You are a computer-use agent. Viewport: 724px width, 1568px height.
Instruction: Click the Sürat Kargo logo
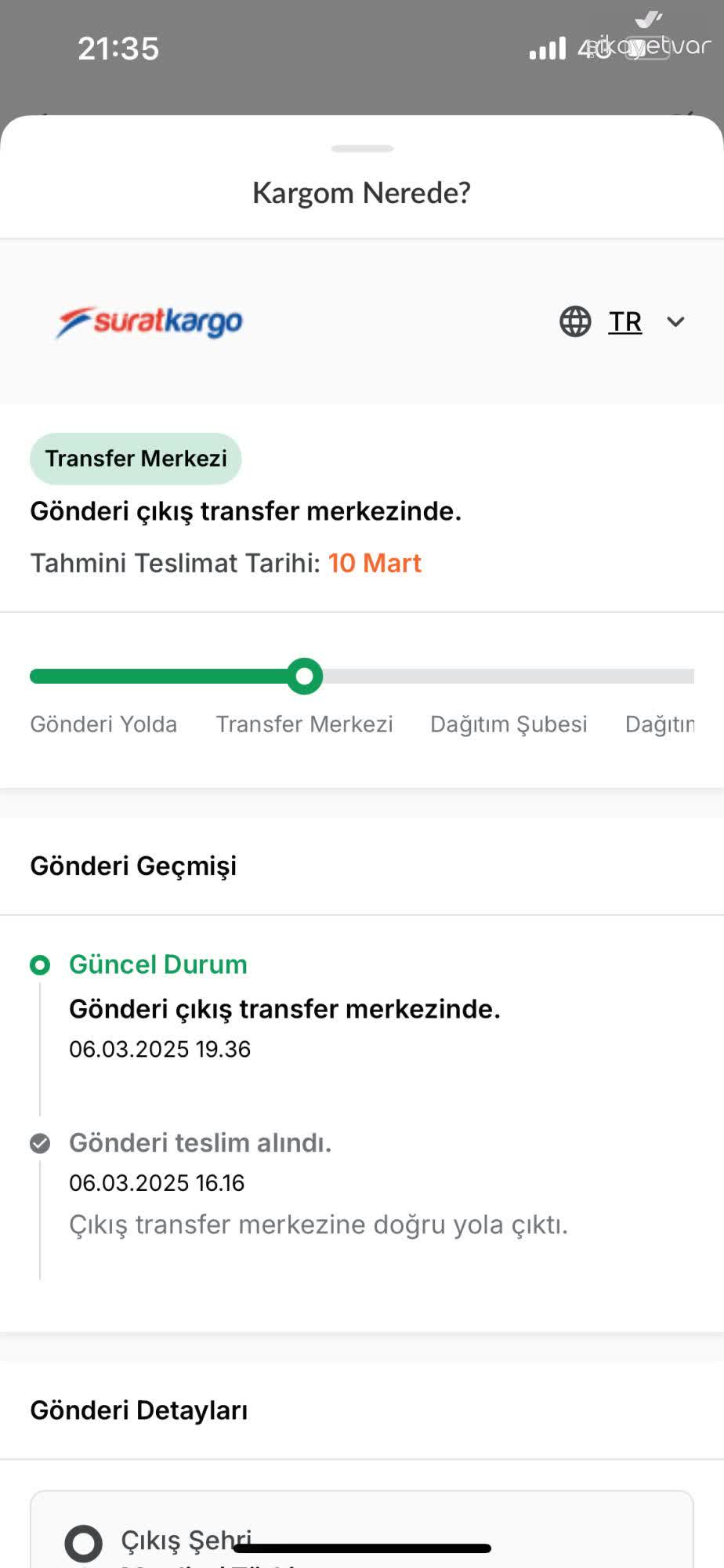tap(149, 322)
